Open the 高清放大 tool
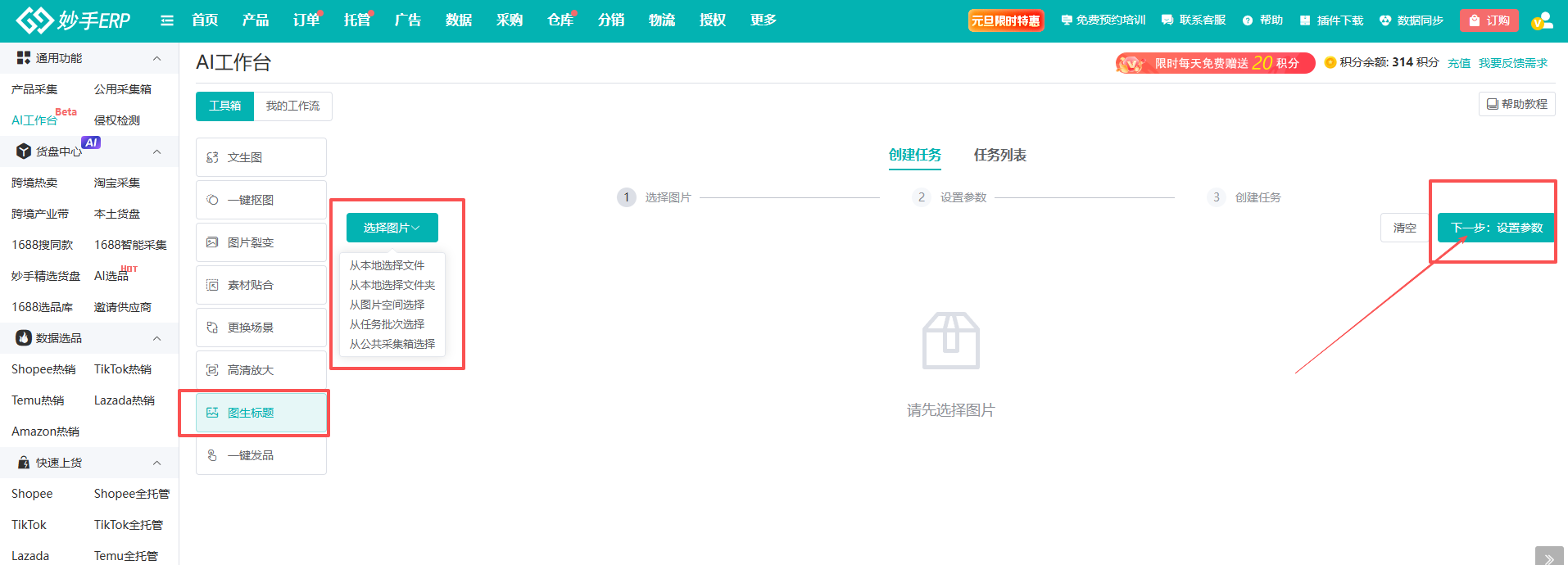This screenshot has height=565, width=1568. click(261, 370)
